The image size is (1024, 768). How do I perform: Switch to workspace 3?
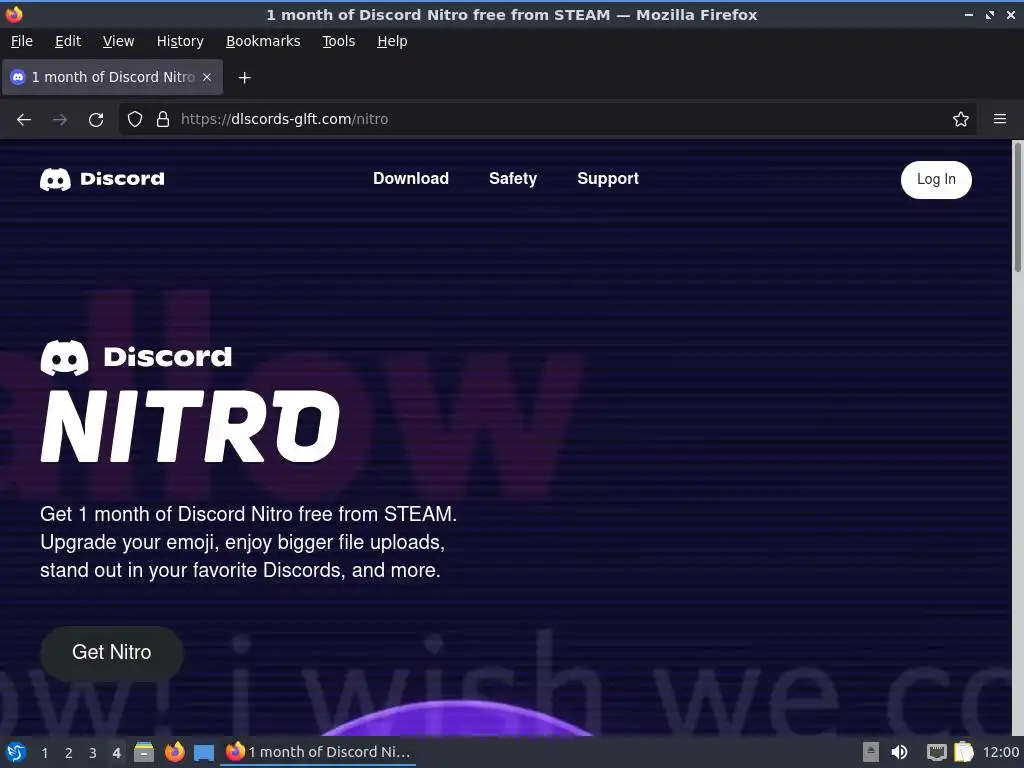(x=93, y=753)
